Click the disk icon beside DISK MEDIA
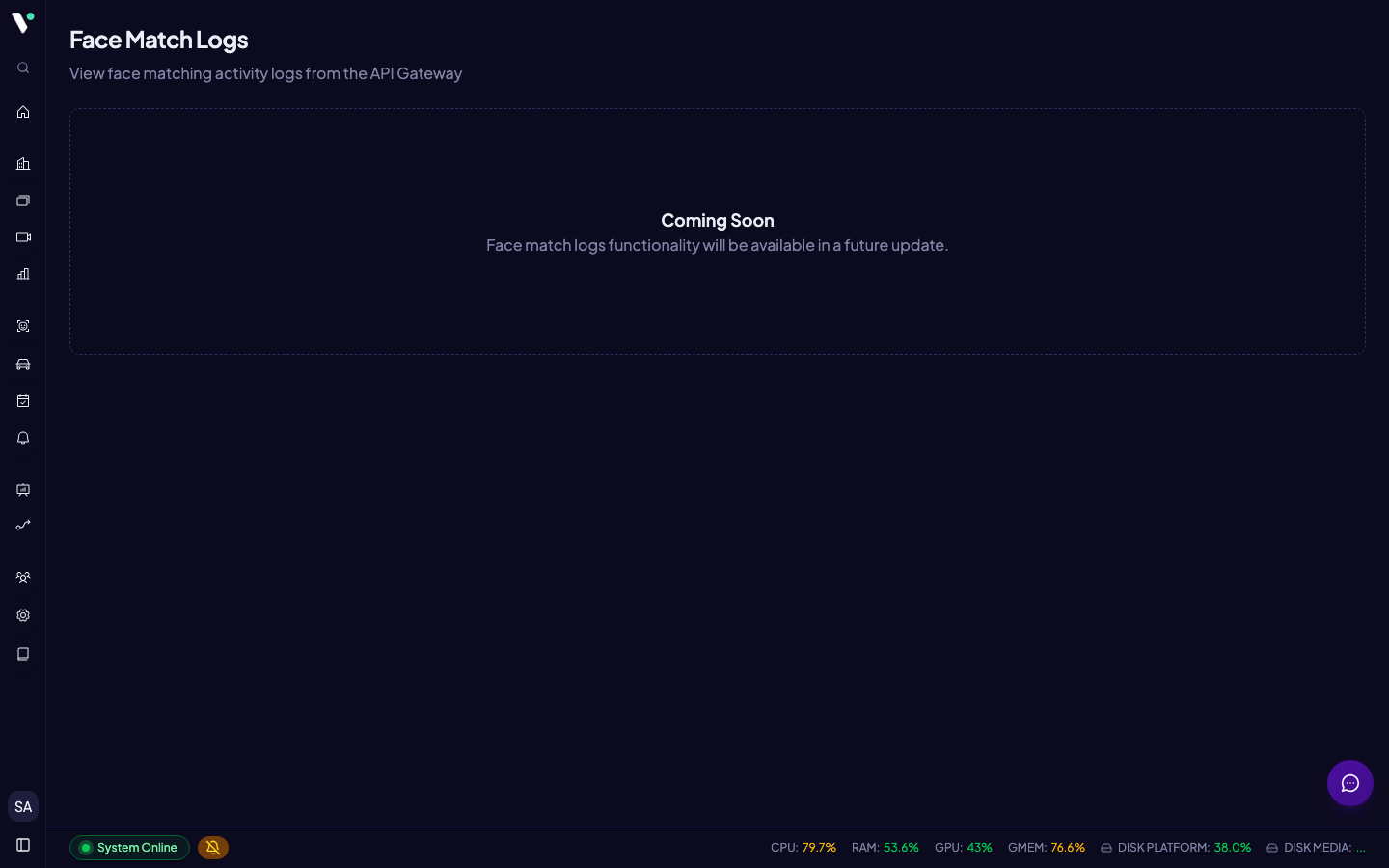The height and width of the screenshot is (868, 1389). pyautogui.click(x=1272, y=848)
